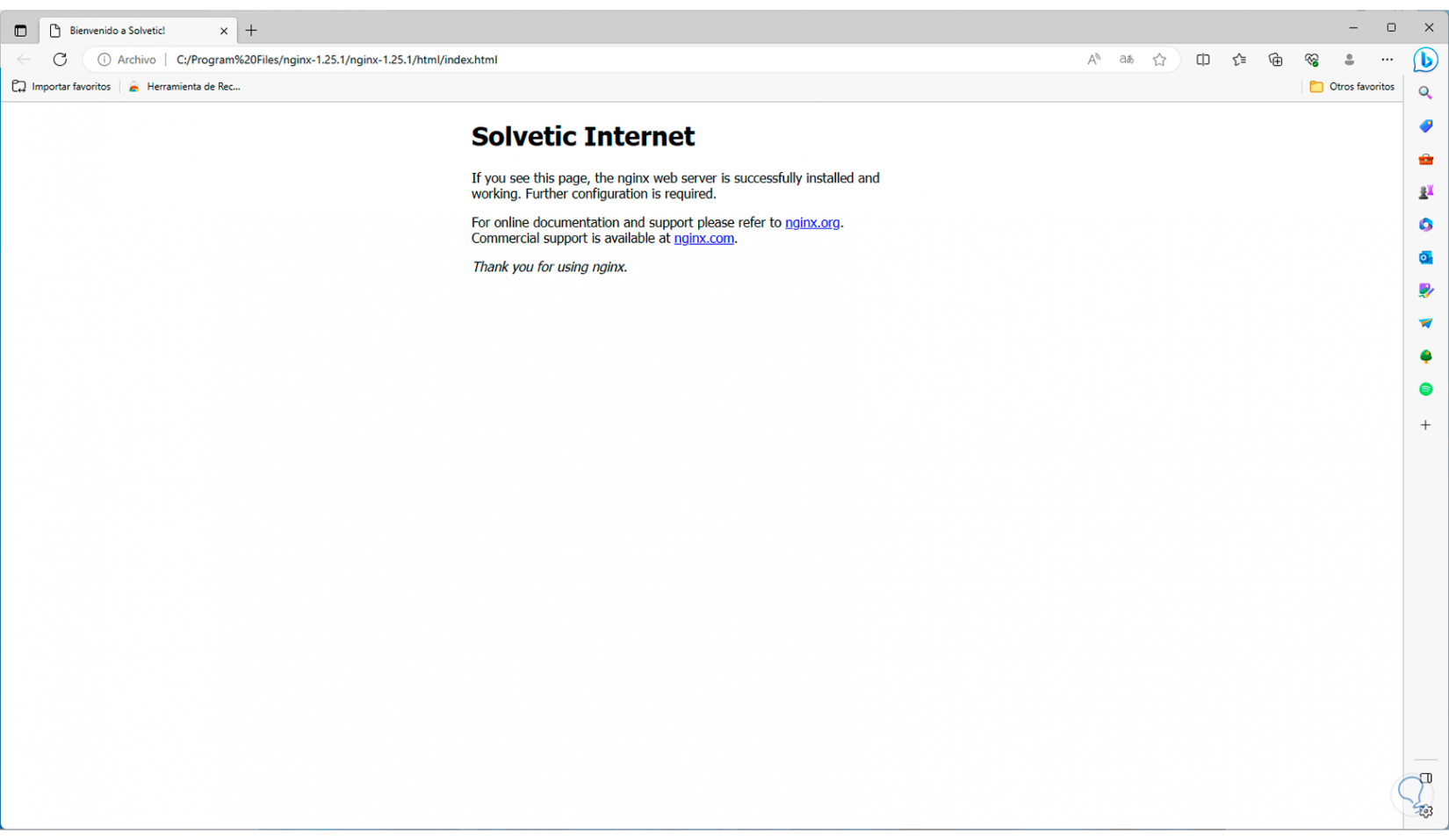The image size is (1449, 840).
Task: Maximize the browser window
Action: point(1391,28)
